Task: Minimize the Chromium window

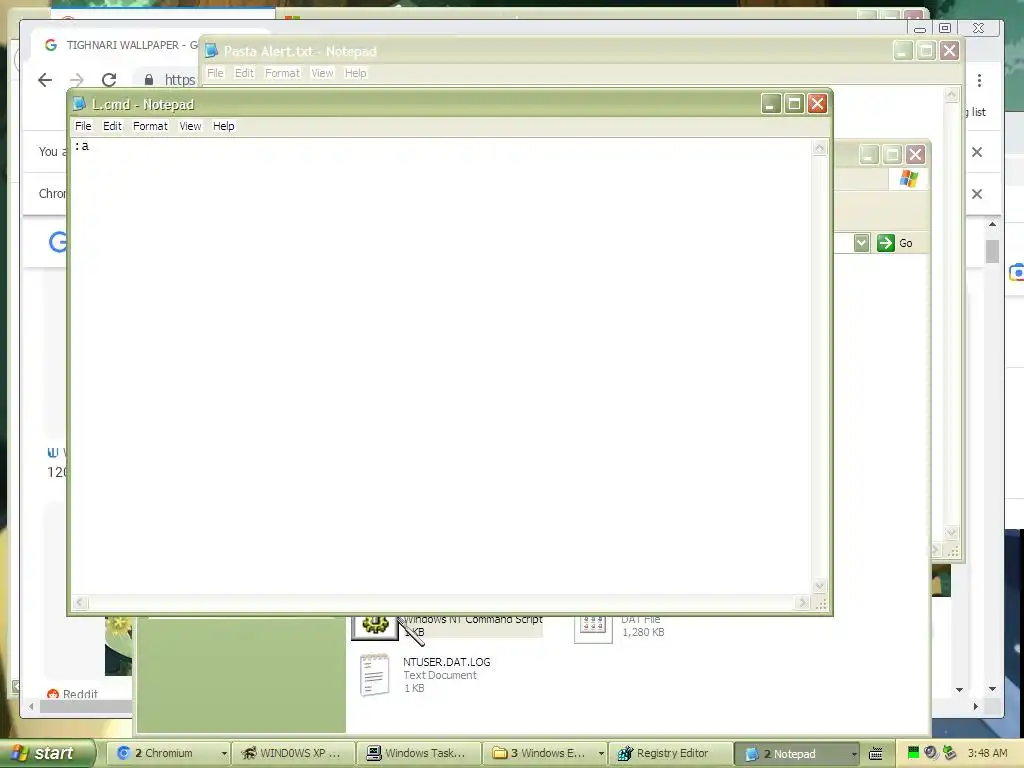Action: (x=920, y=29)
